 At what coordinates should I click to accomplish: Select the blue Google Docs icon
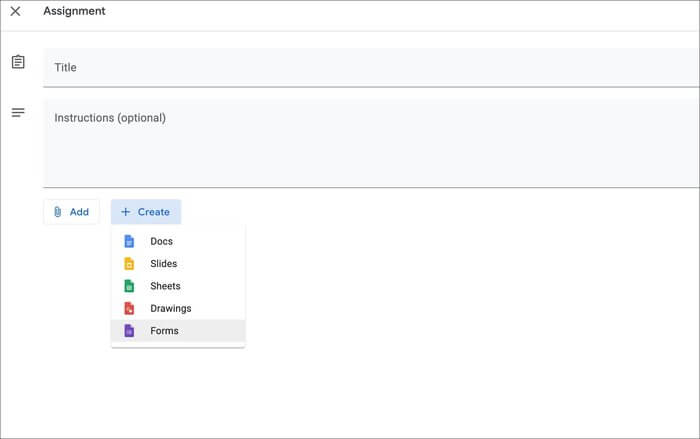pyautogui.click(x=128, y=241)
